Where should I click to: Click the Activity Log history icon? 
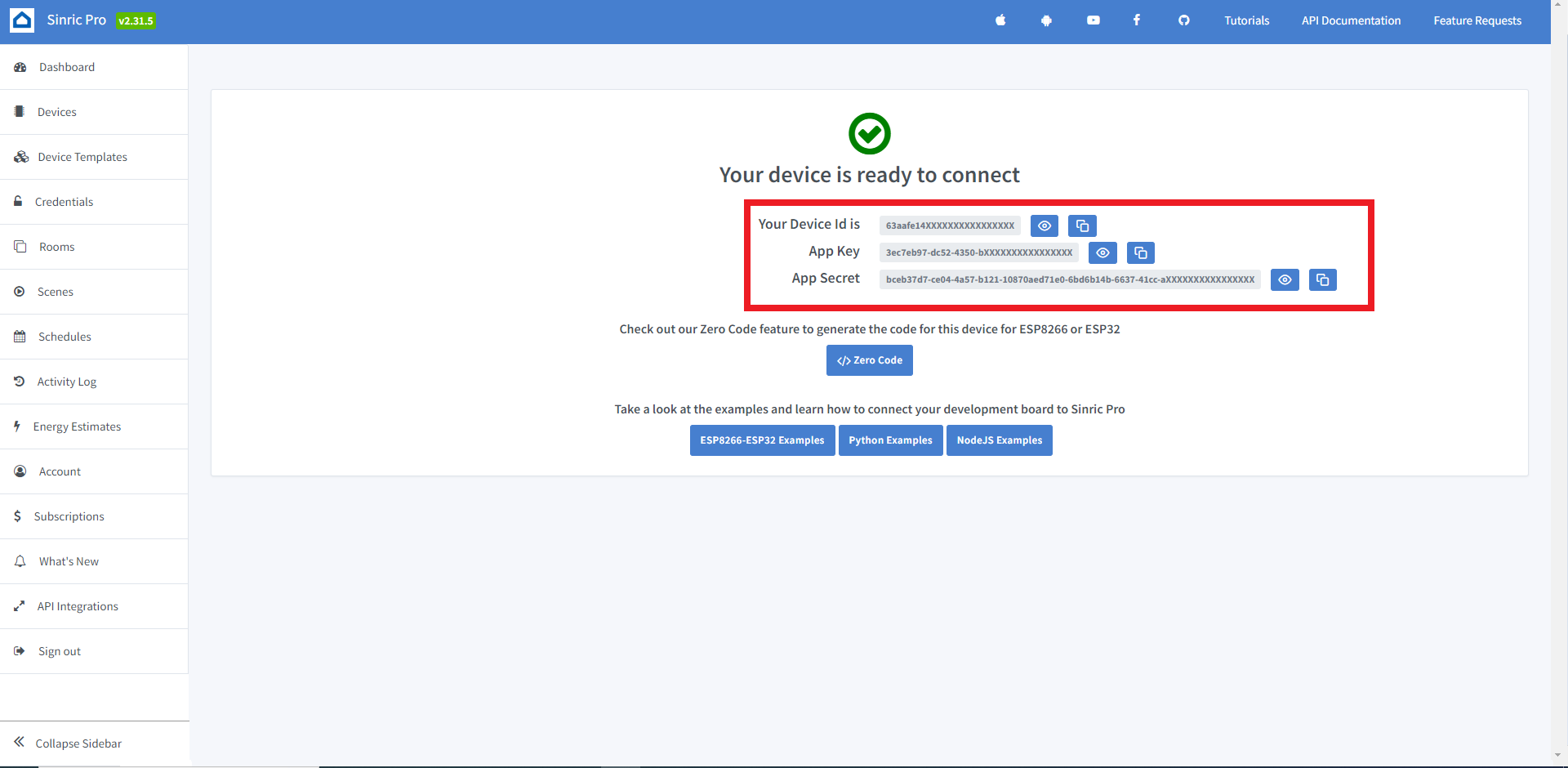pyautogui.click(x=20, y=381)
